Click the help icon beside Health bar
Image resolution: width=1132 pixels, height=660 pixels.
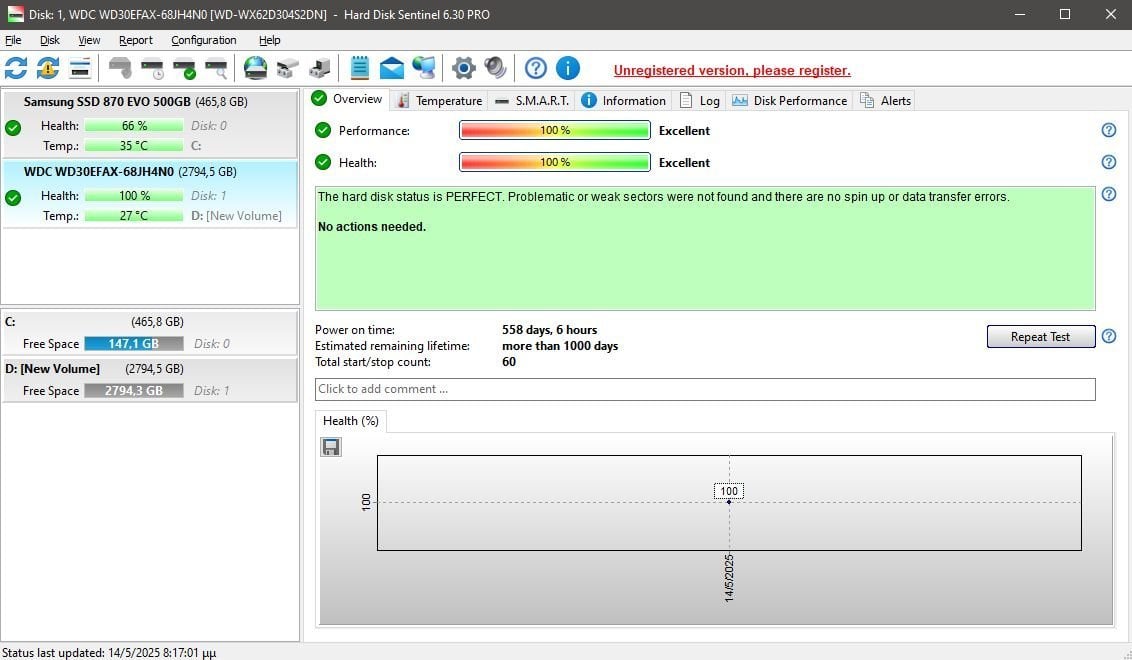click(x=1109, y=162)
